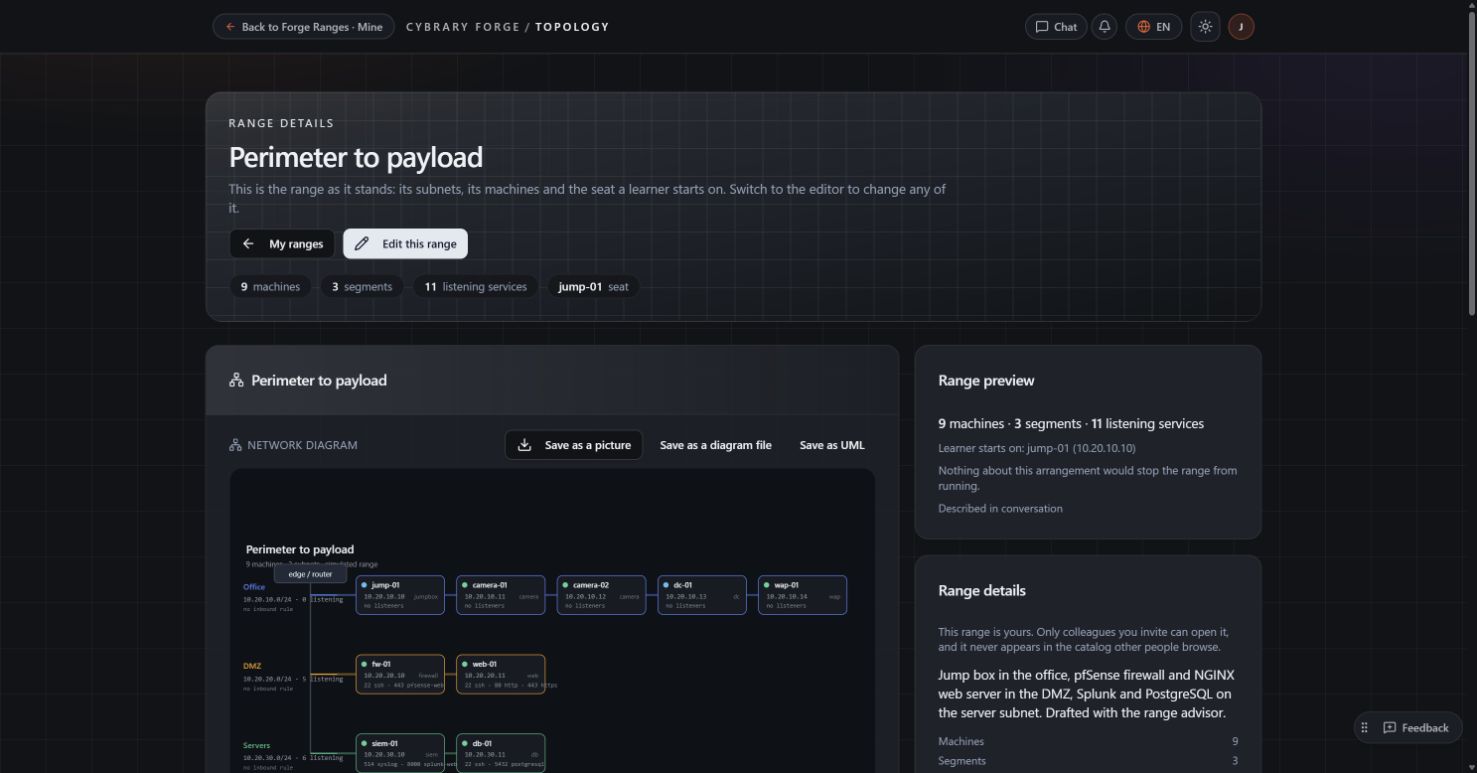The height and width of the screenshot is (773, 1477).
Task: Click Feedback speech bubble icon
Action: pos(1389,727)
